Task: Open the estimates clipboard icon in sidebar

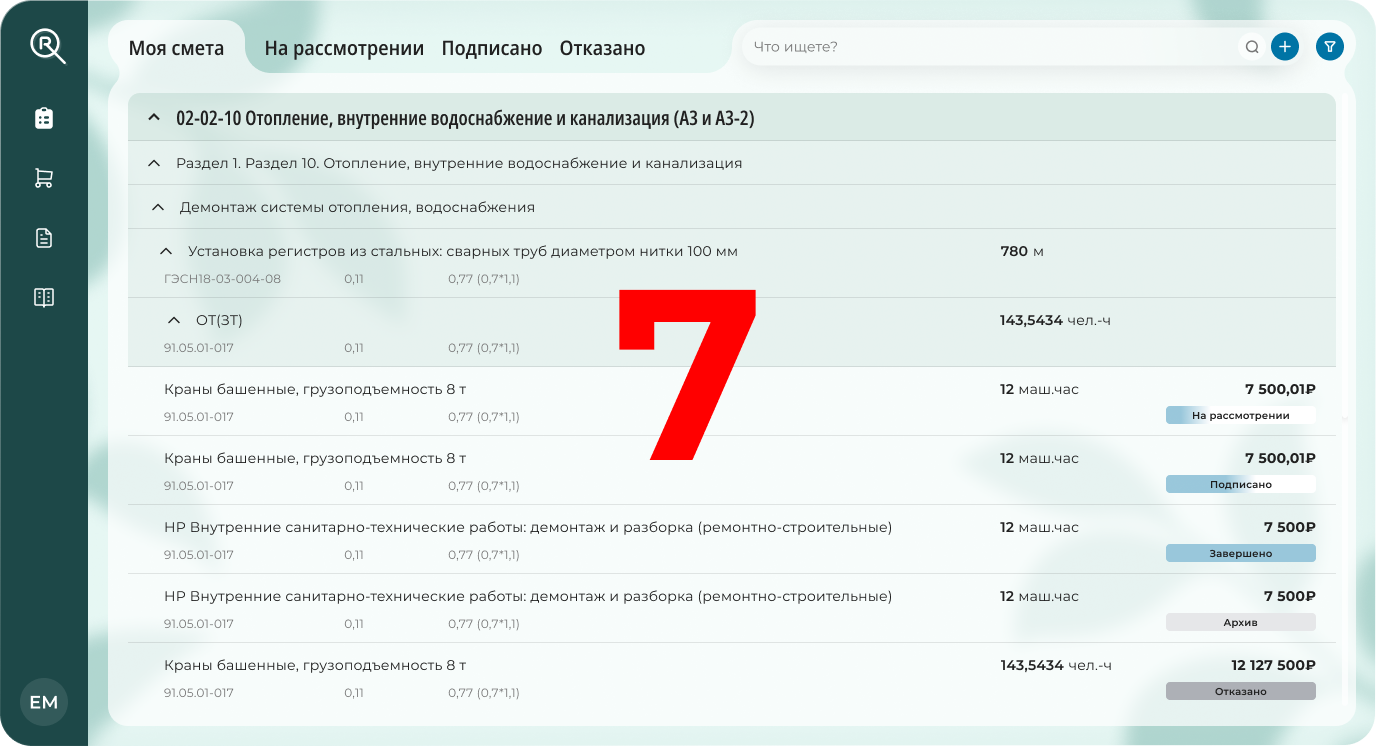Action: pos(44,117)
